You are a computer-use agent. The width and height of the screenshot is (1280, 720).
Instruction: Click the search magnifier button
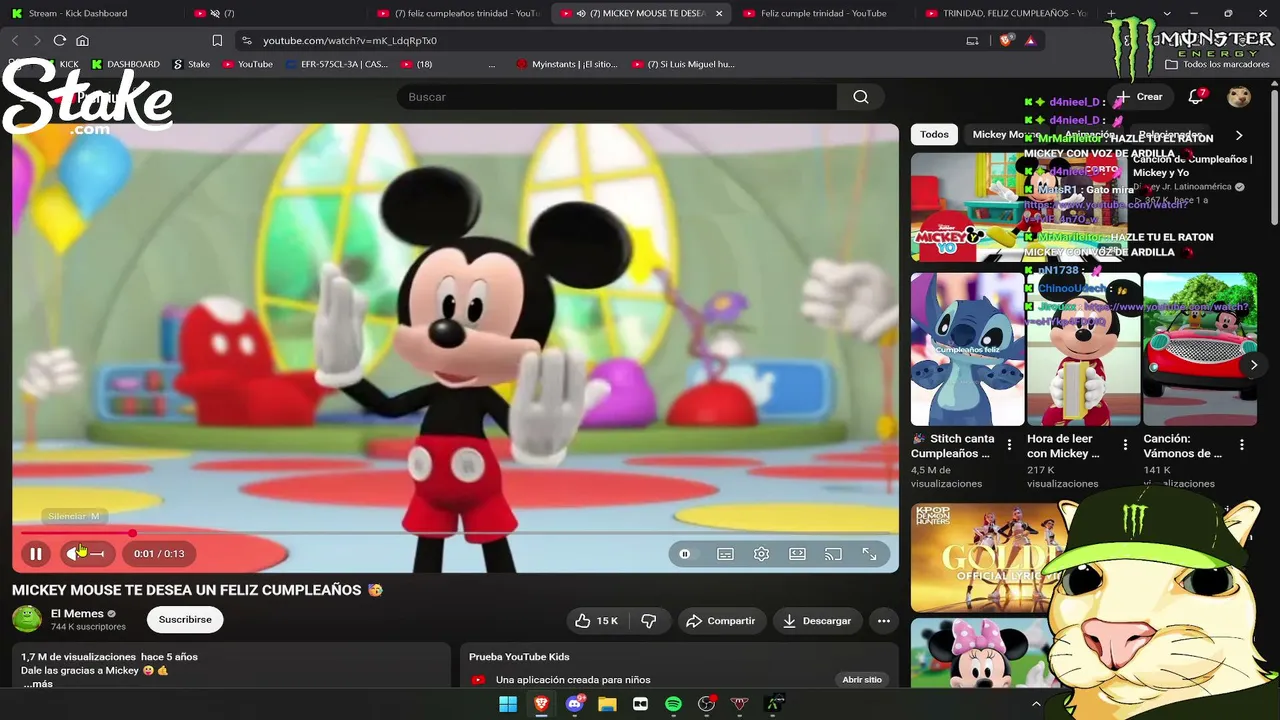pyautogui.click(x=861, y=97)
